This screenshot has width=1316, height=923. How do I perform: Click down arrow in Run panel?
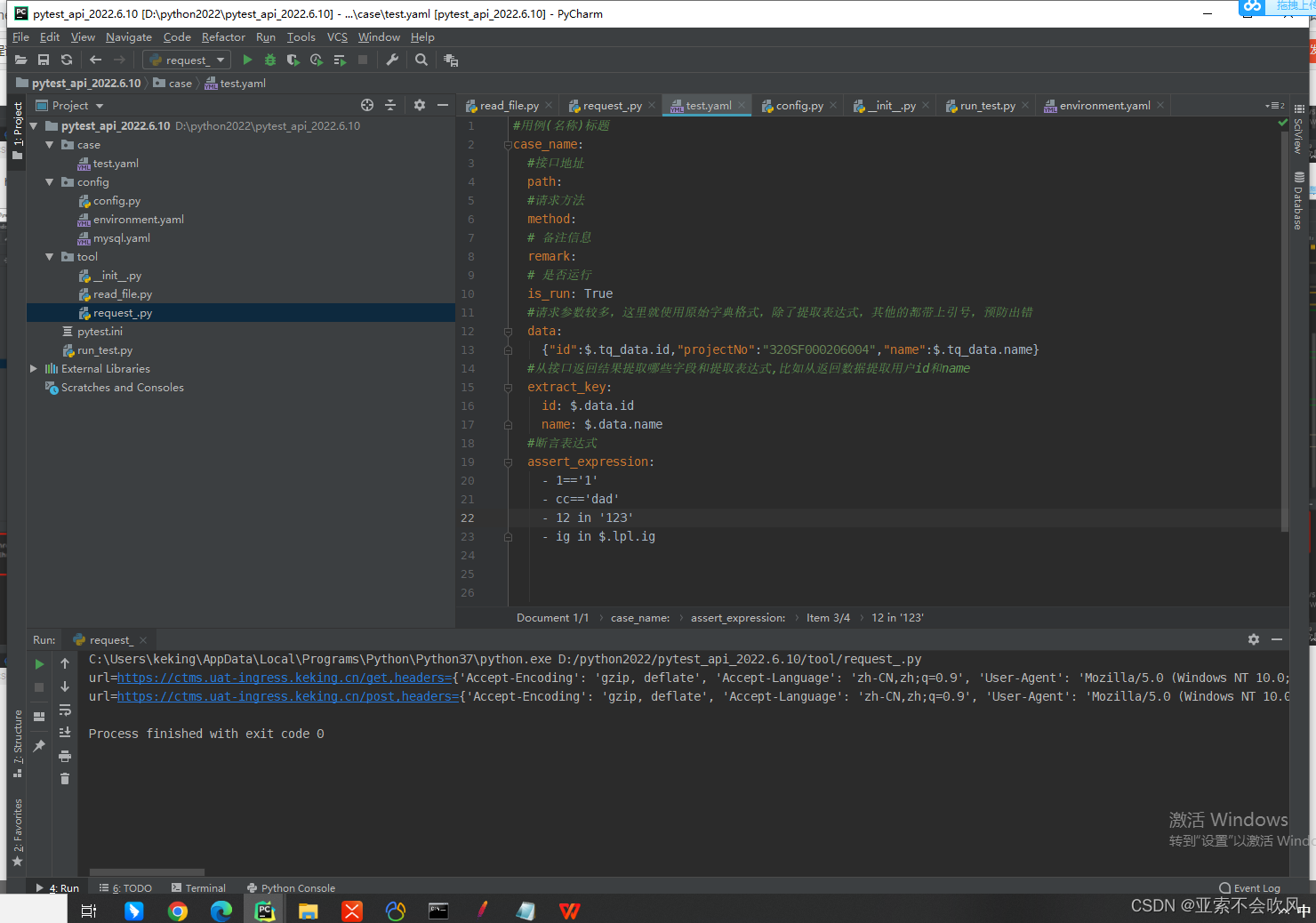(x=65, y=687)
